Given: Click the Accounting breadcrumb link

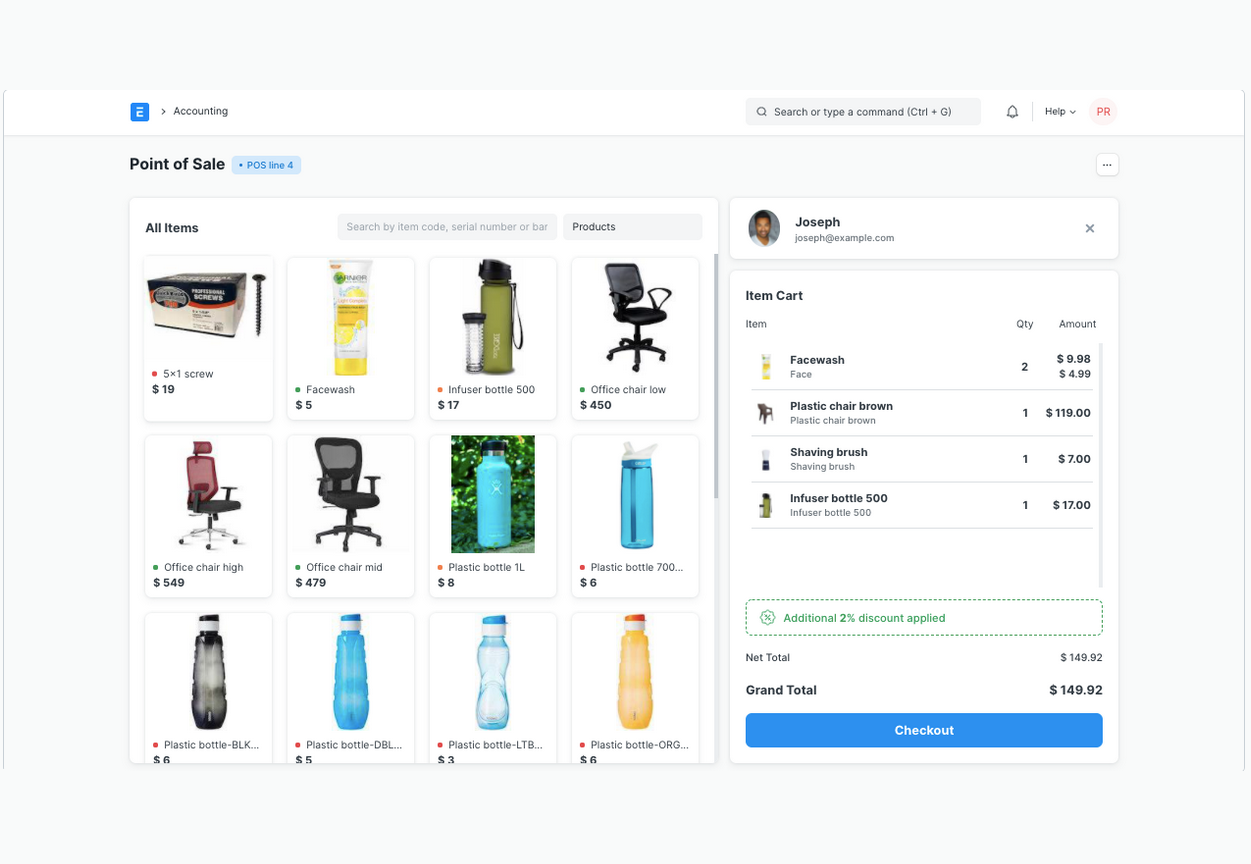Looking at the screenshot, I should (x=200, y=111).
